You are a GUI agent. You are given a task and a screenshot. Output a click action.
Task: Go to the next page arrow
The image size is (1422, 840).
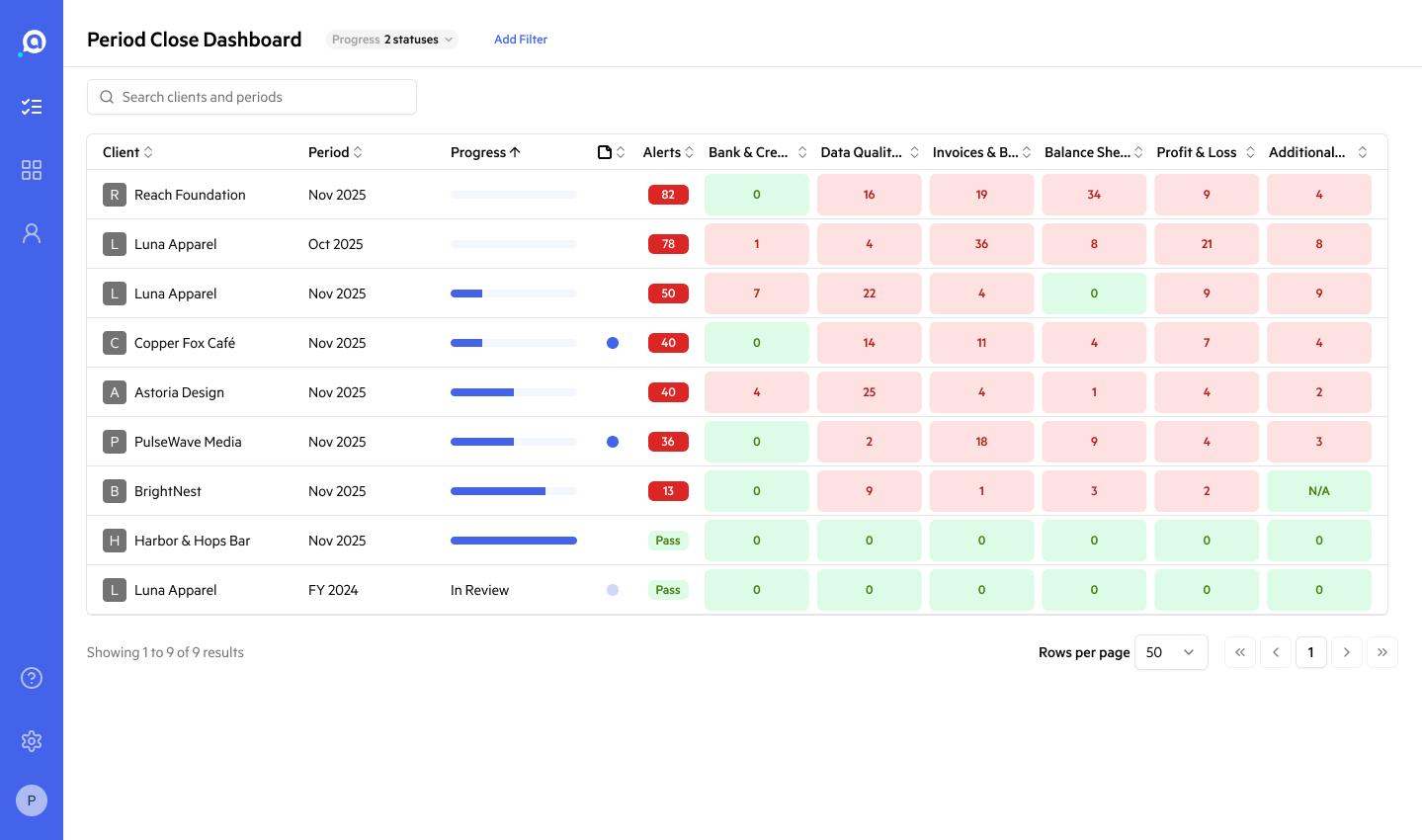coord(1347,652)
